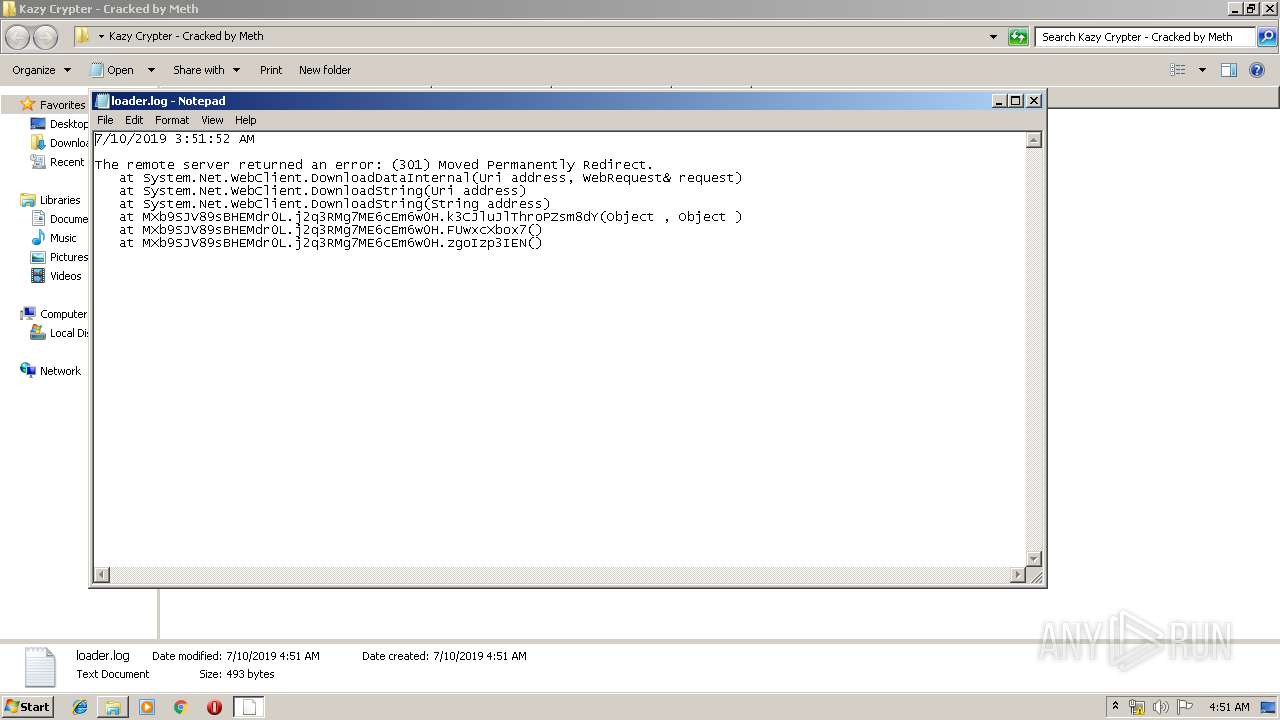1280x720 pixels.
Task: Click the Action Center flag icon
Action: pyautogui.click(x=1185, y=707)
